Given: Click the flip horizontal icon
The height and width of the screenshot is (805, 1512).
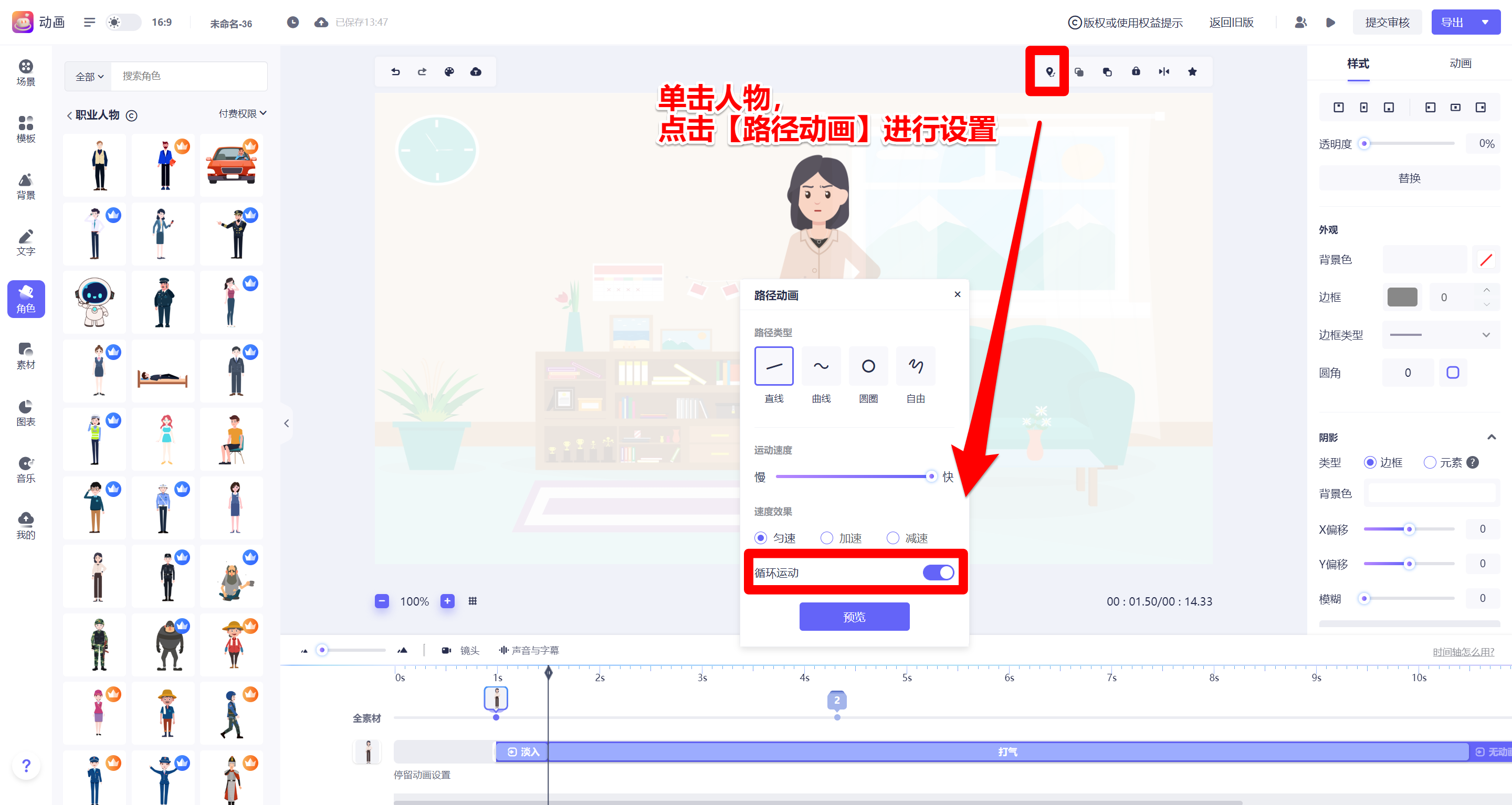Looking at the screenshot, I should 1164,71.
